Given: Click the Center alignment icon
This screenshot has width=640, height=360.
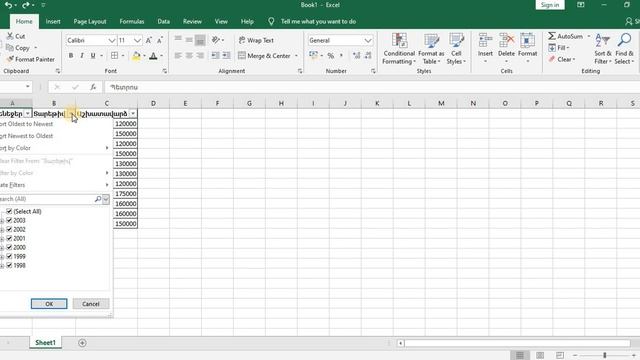Looking at the screenshot, I should pos(189,56).
